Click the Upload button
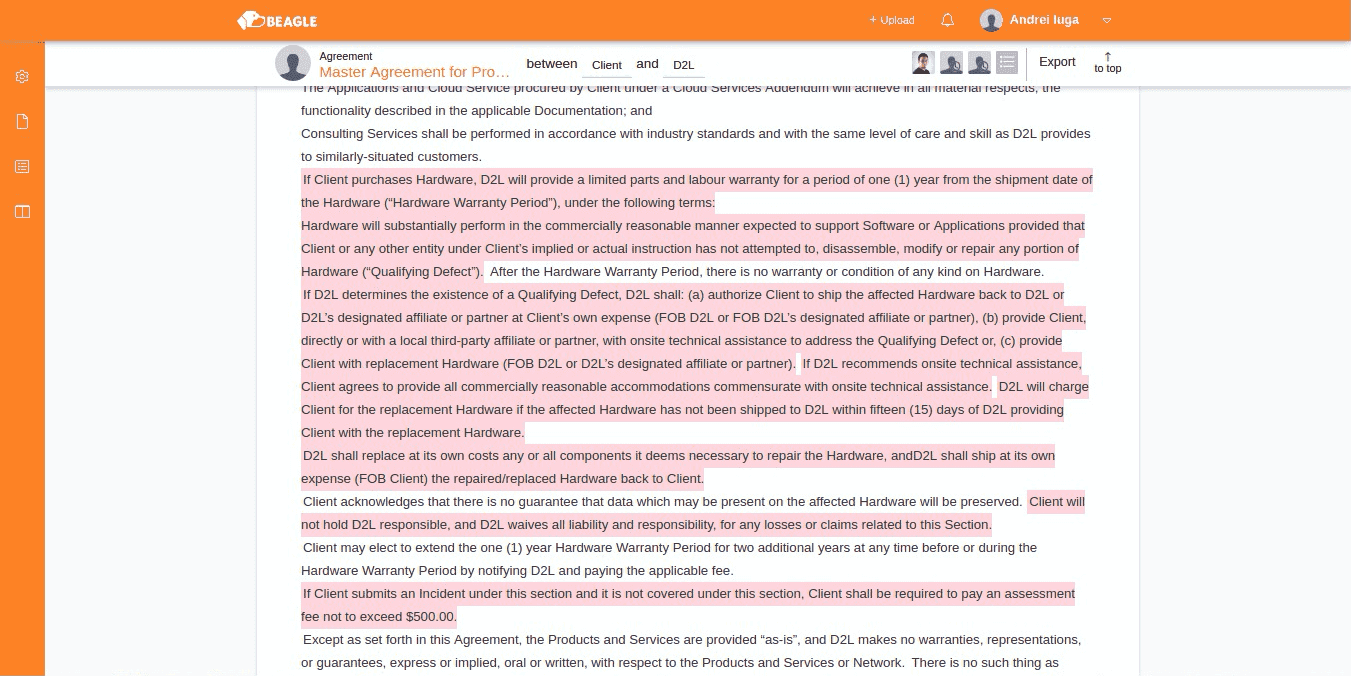The height and width of the screenshot is (676, 1351). [x=892, y=20]
